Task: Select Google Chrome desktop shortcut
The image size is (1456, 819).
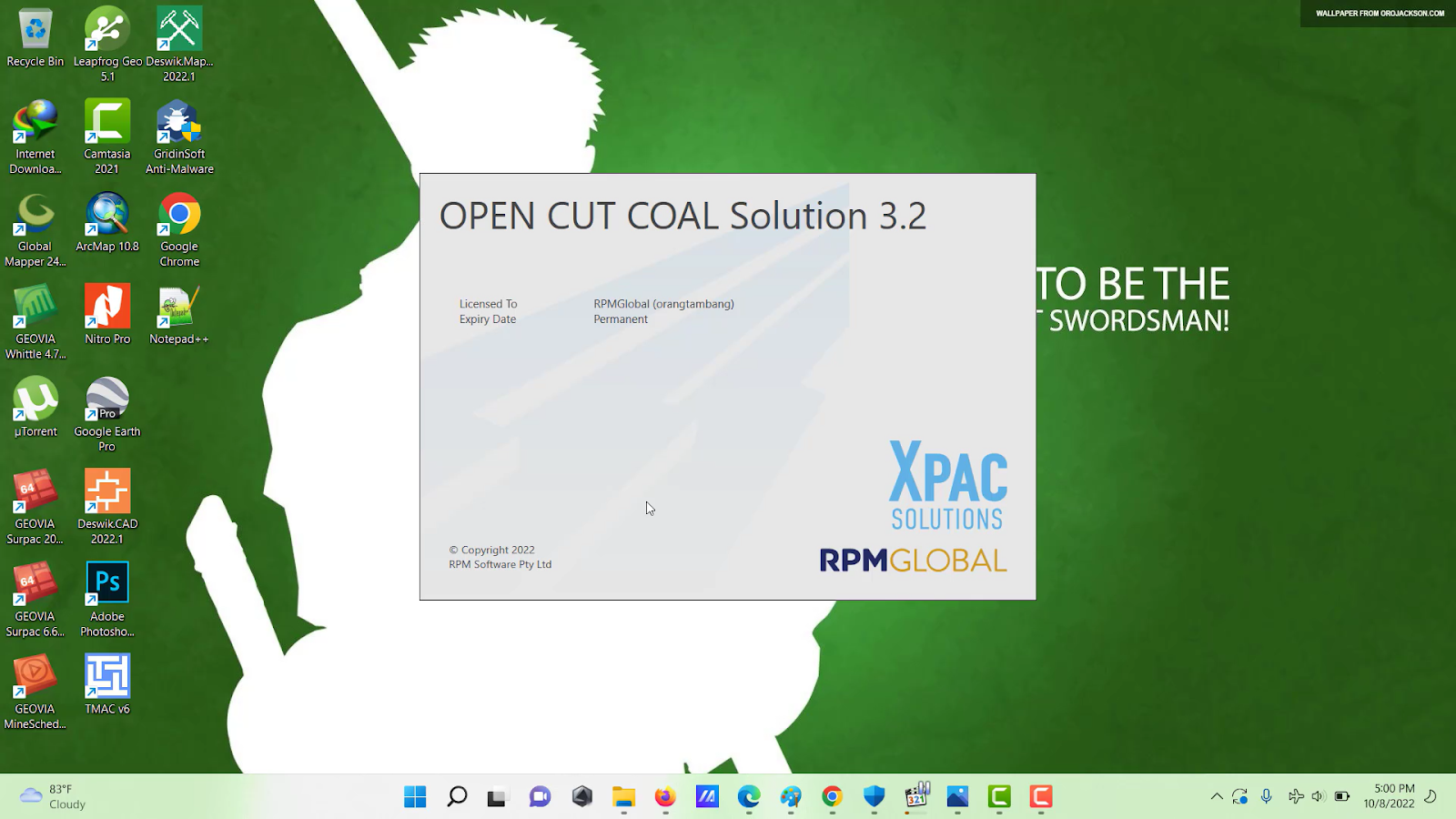Action: 179,229
